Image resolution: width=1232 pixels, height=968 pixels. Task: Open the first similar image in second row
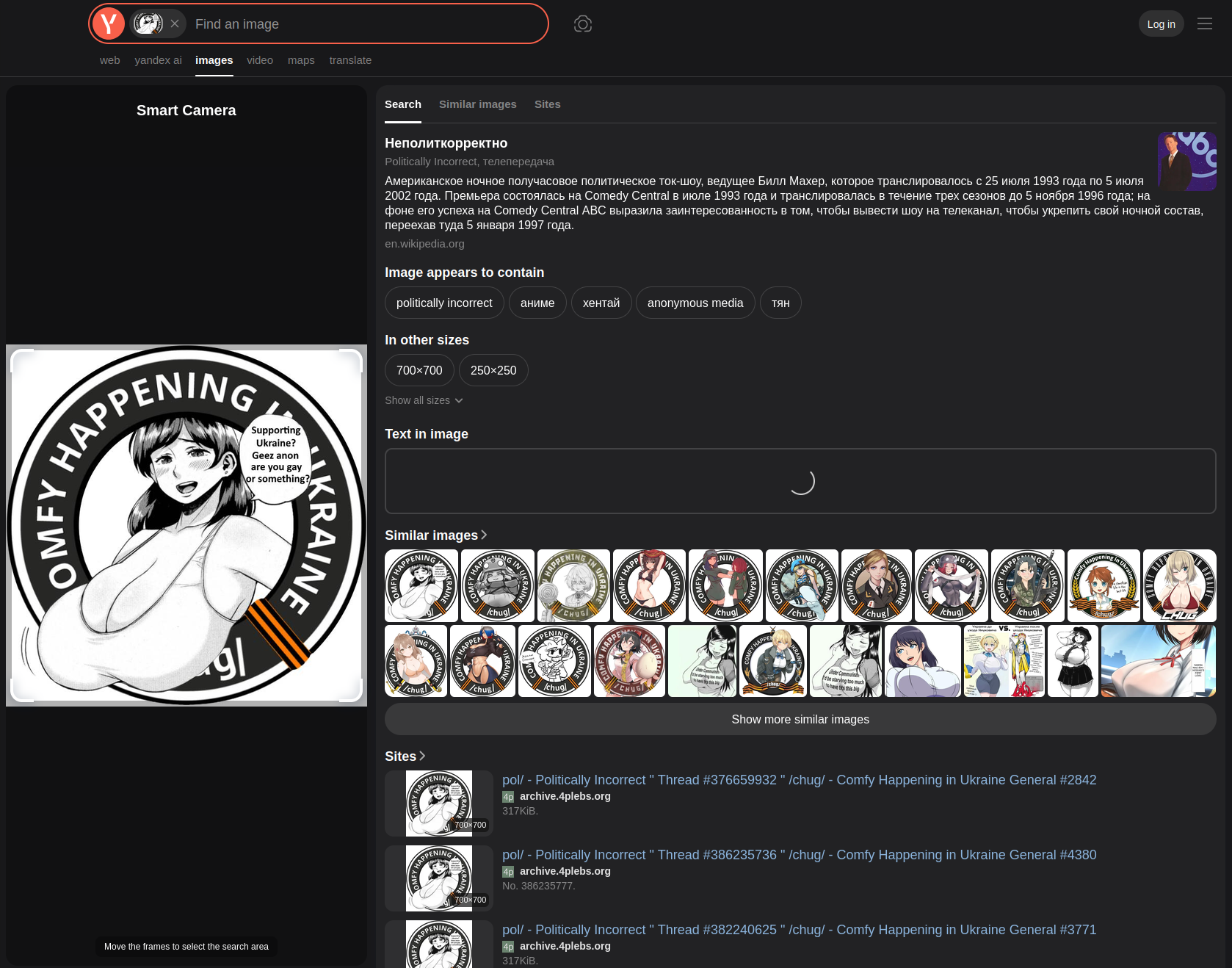point(416,661)
